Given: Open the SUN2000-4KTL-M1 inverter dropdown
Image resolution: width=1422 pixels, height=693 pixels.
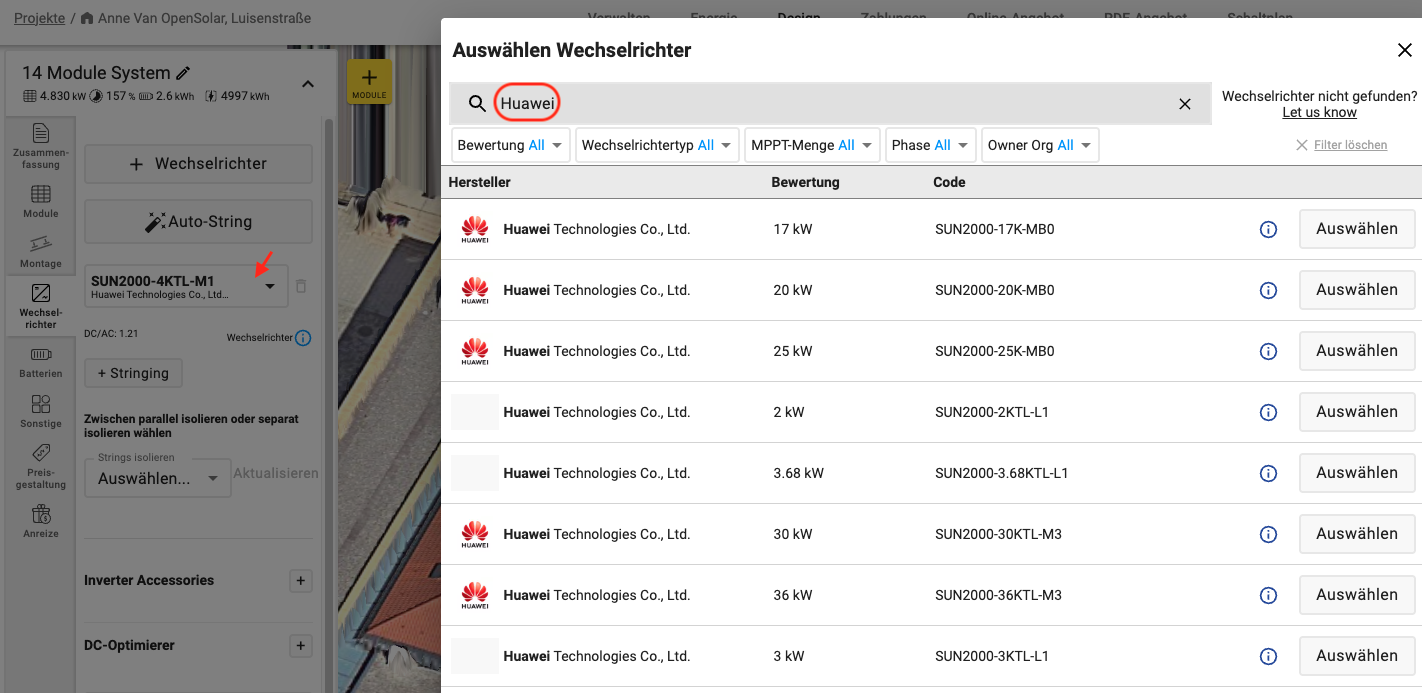Looking at the screenshot, I should (x=186, y=286).
